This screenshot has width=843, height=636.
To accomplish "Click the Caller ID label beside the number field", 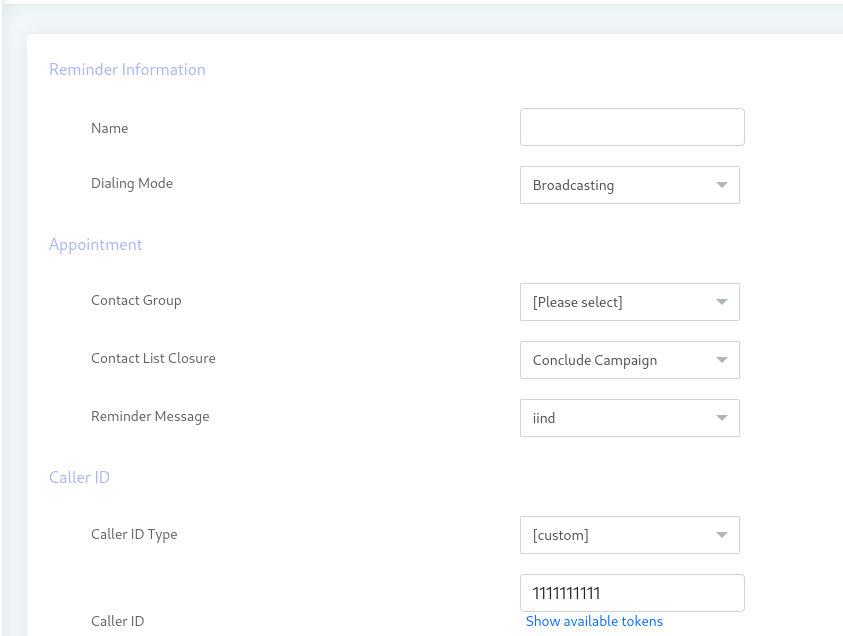I will pyautogui.click(x=117, y=621).
